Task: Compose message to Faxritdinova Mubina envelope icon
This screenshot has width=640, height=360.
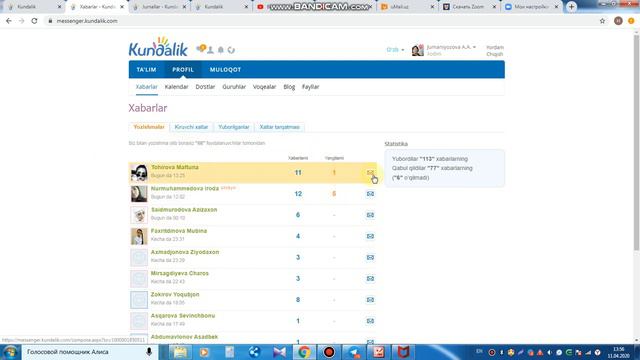Action: [x=370, y=236]
